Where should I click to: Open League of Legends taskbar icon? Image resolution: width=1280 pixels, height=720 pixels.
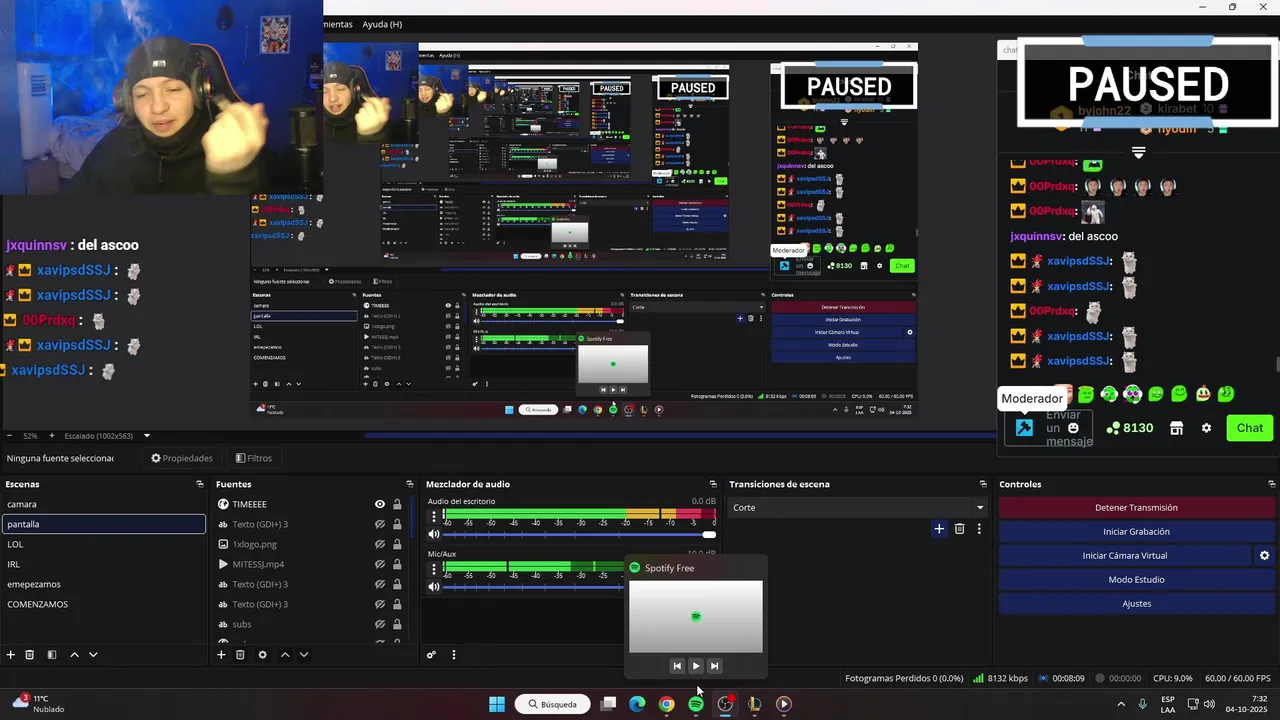tap(755, 704)
